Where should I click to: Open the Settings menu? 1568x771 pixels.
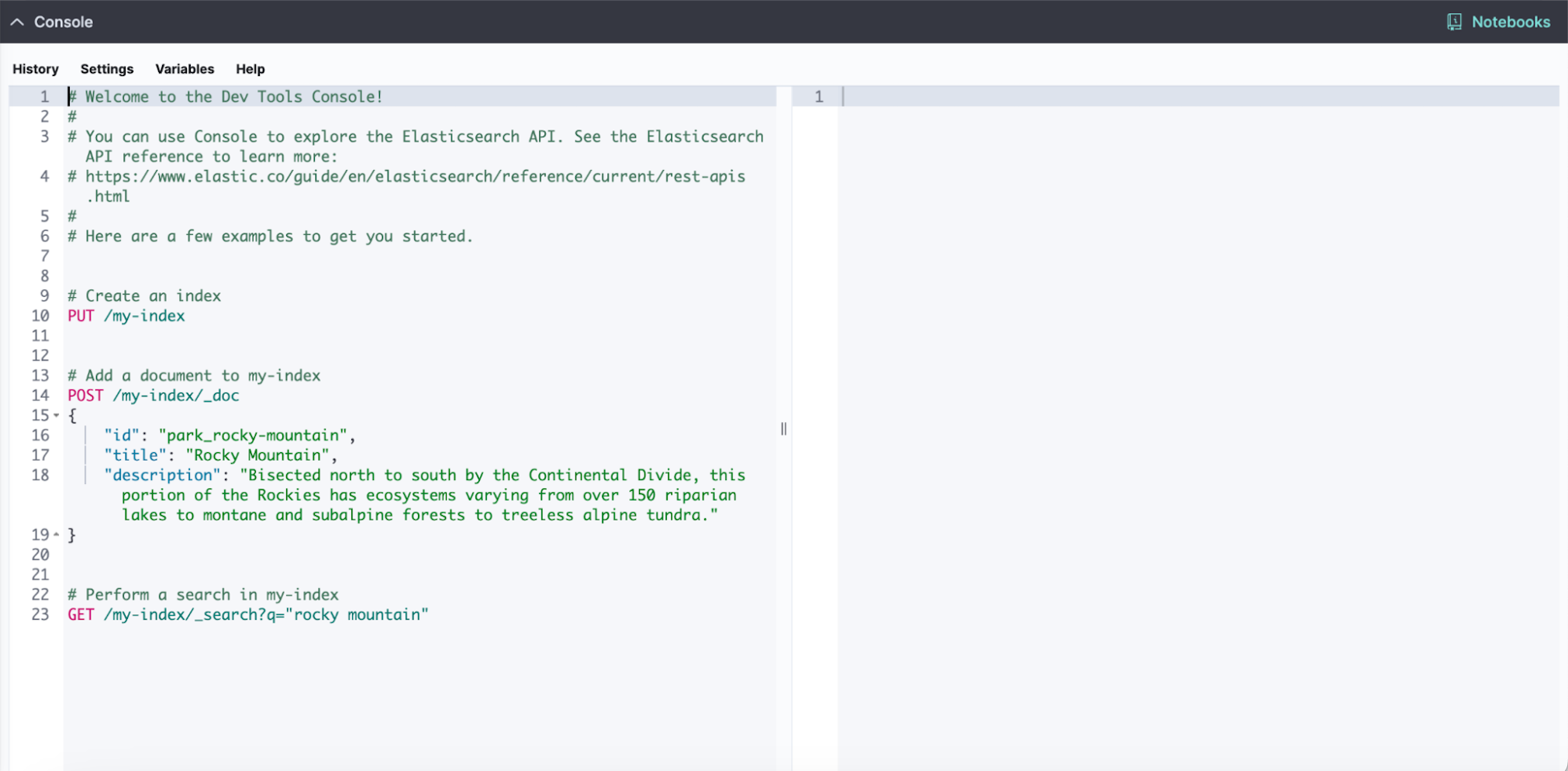[107, 69]
